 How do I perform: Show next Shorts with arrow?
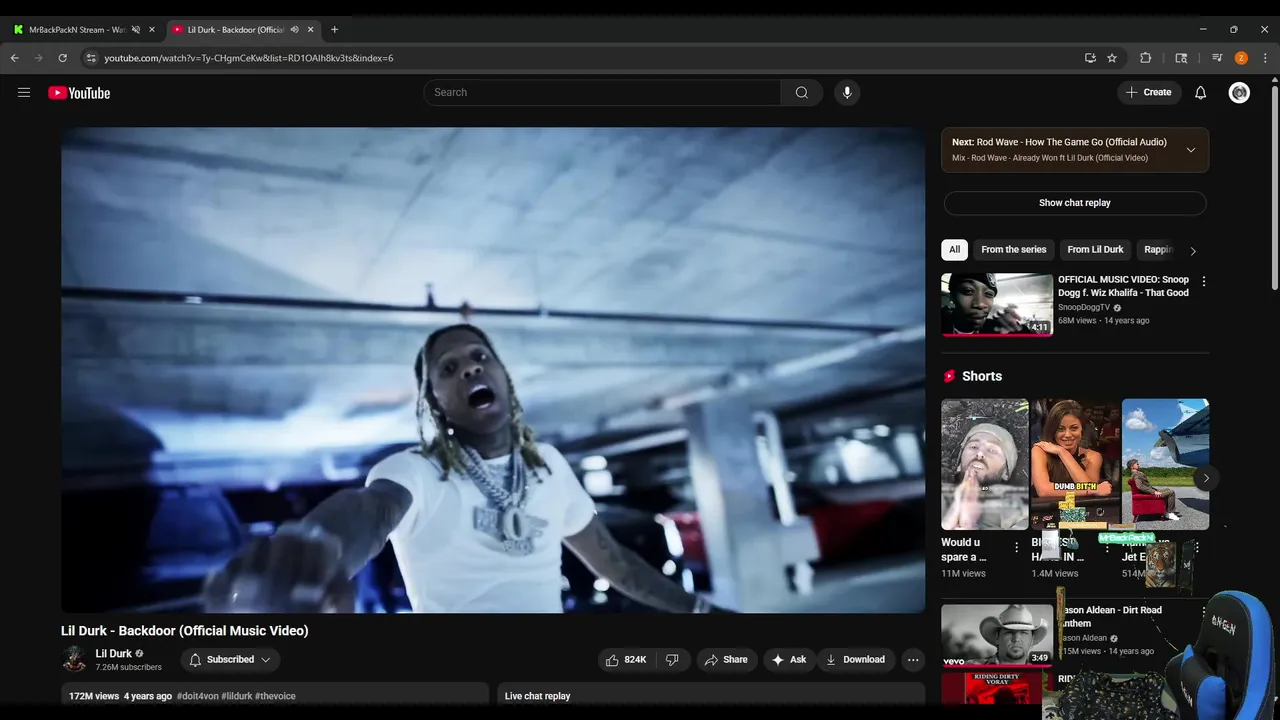pos(1205,478)
